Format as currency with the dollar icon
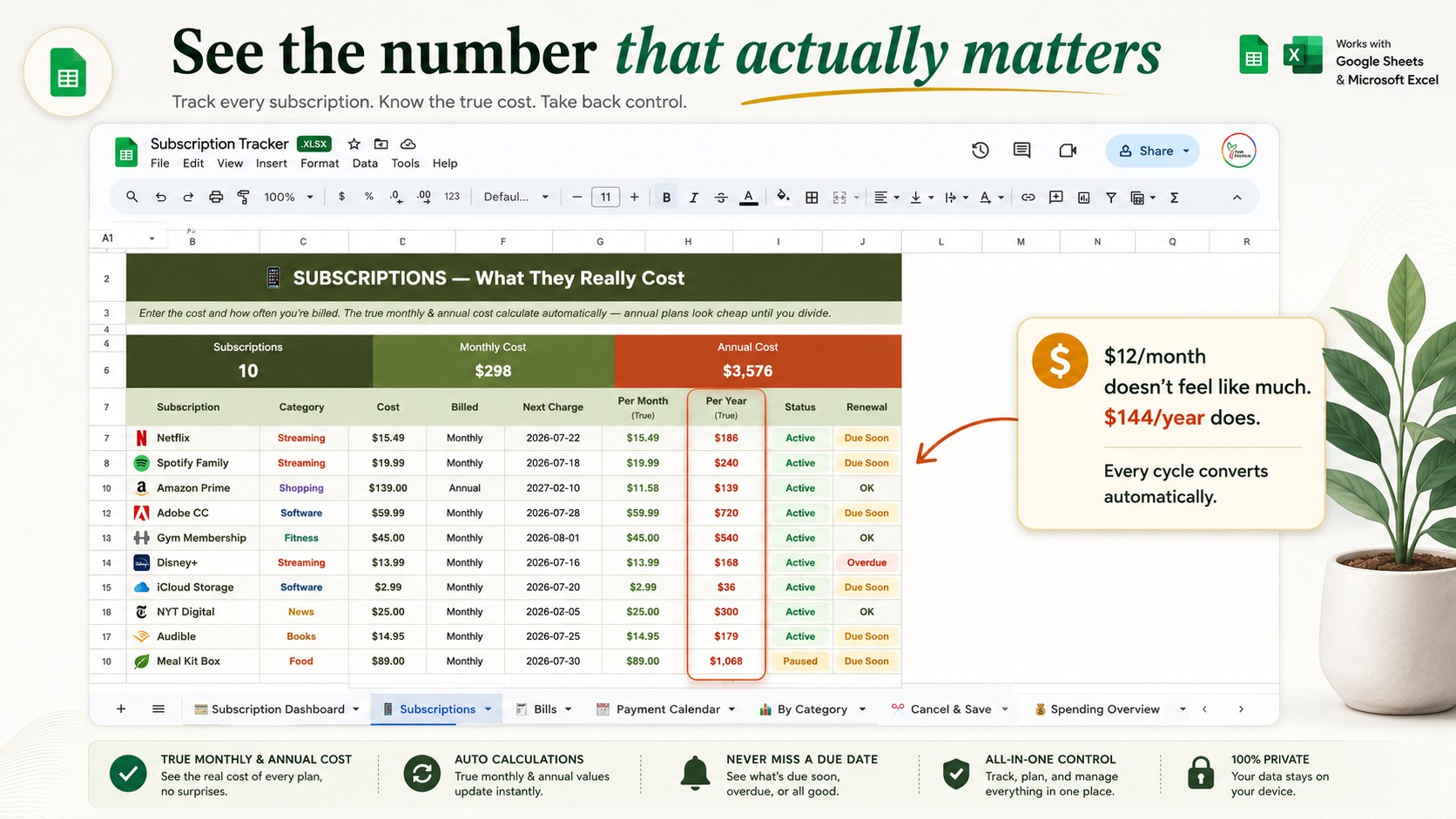 coord(341,197)
